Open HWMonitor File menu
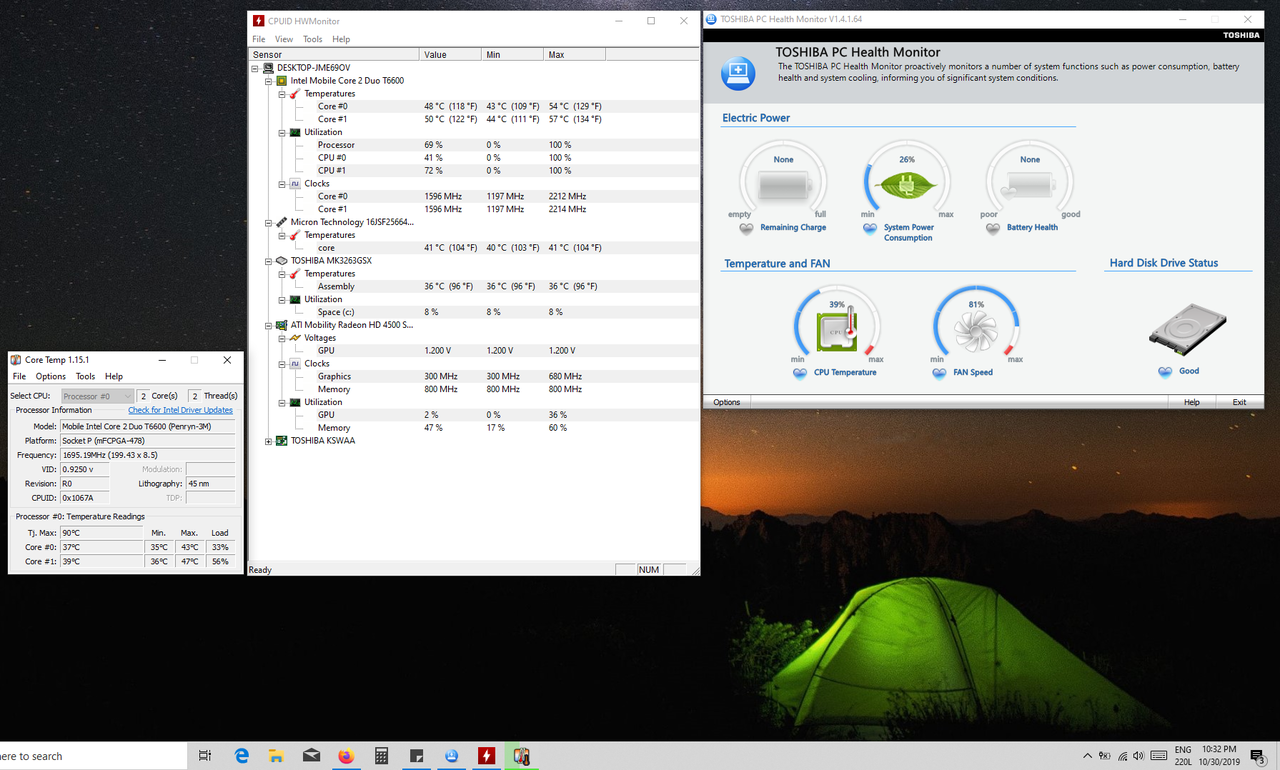Screen dimensions: 1280x770 [259, 39]
